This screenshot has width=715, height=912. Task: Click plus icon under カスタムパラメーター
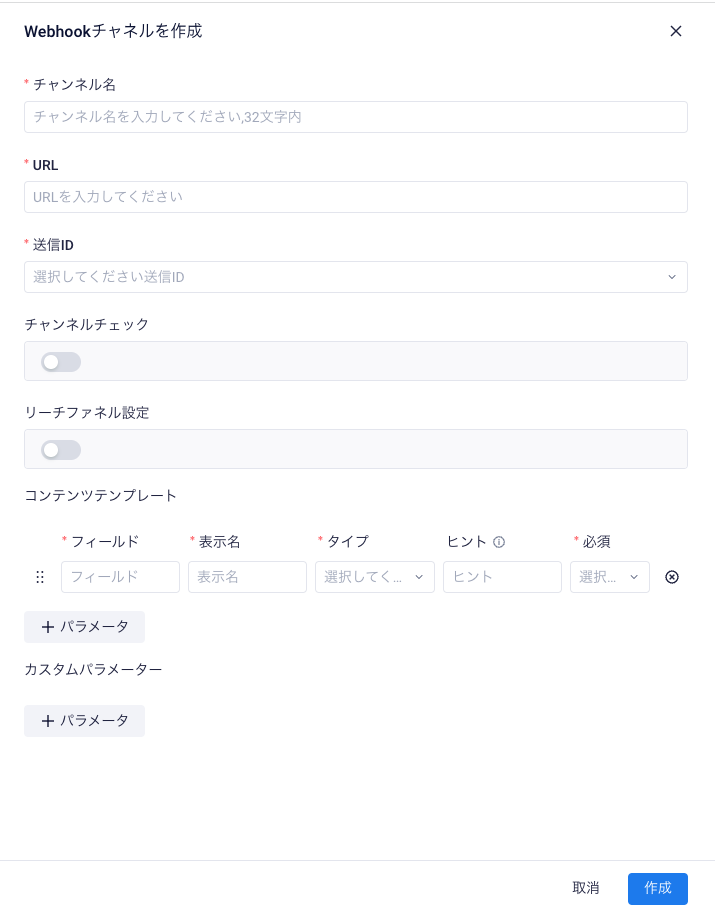(x=48, y=721)
